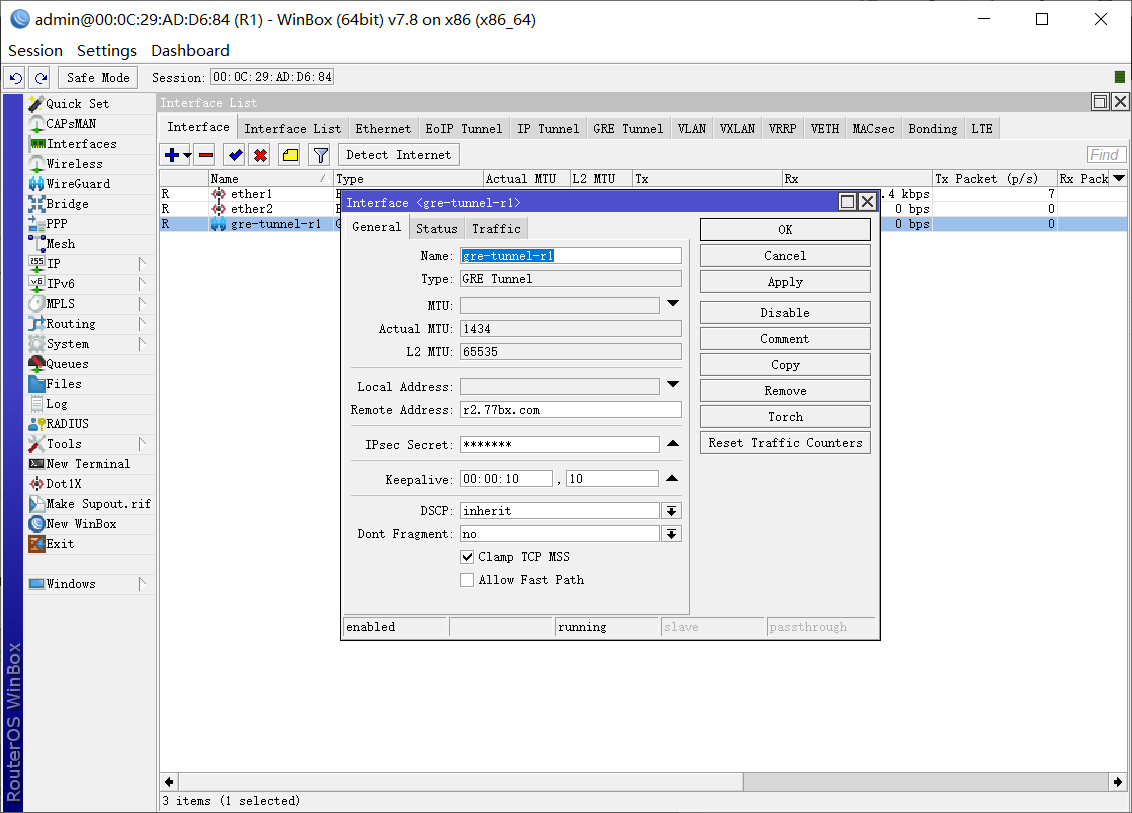Open the add interface type dropdown arrow
The image size is (1132, 813).
[187, 155]
